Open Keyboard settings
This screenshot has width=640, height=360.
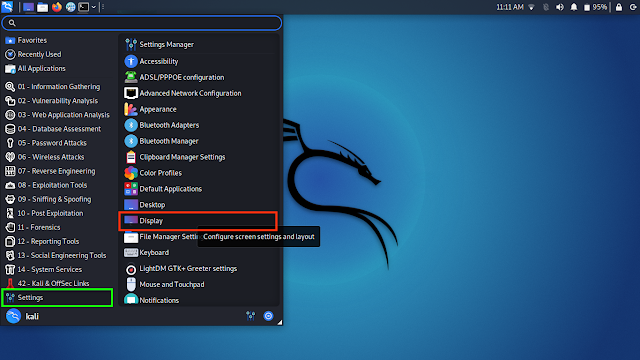199,253
